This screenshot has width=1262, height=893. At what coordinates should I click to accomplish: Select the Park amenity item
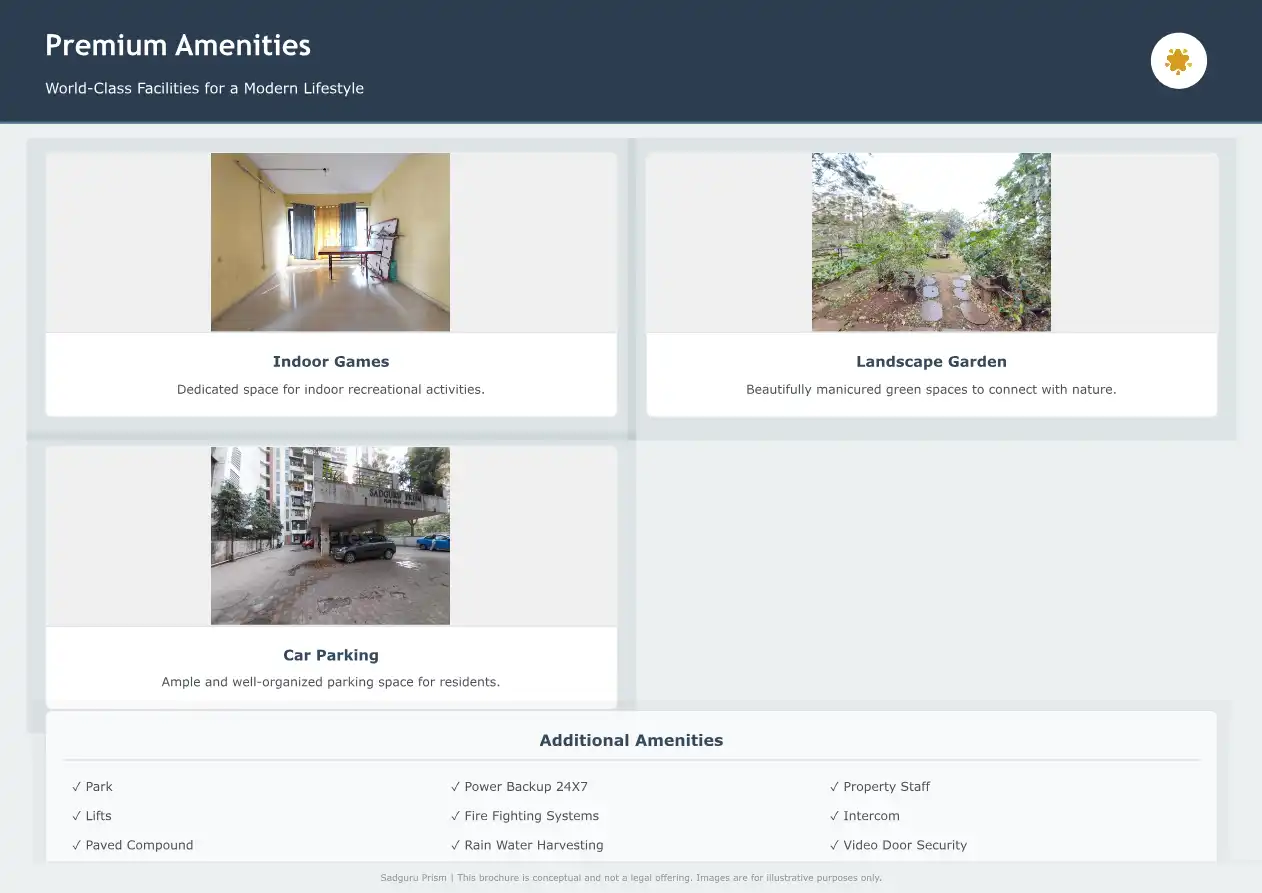pyautogui.click(x=98, y=787)
